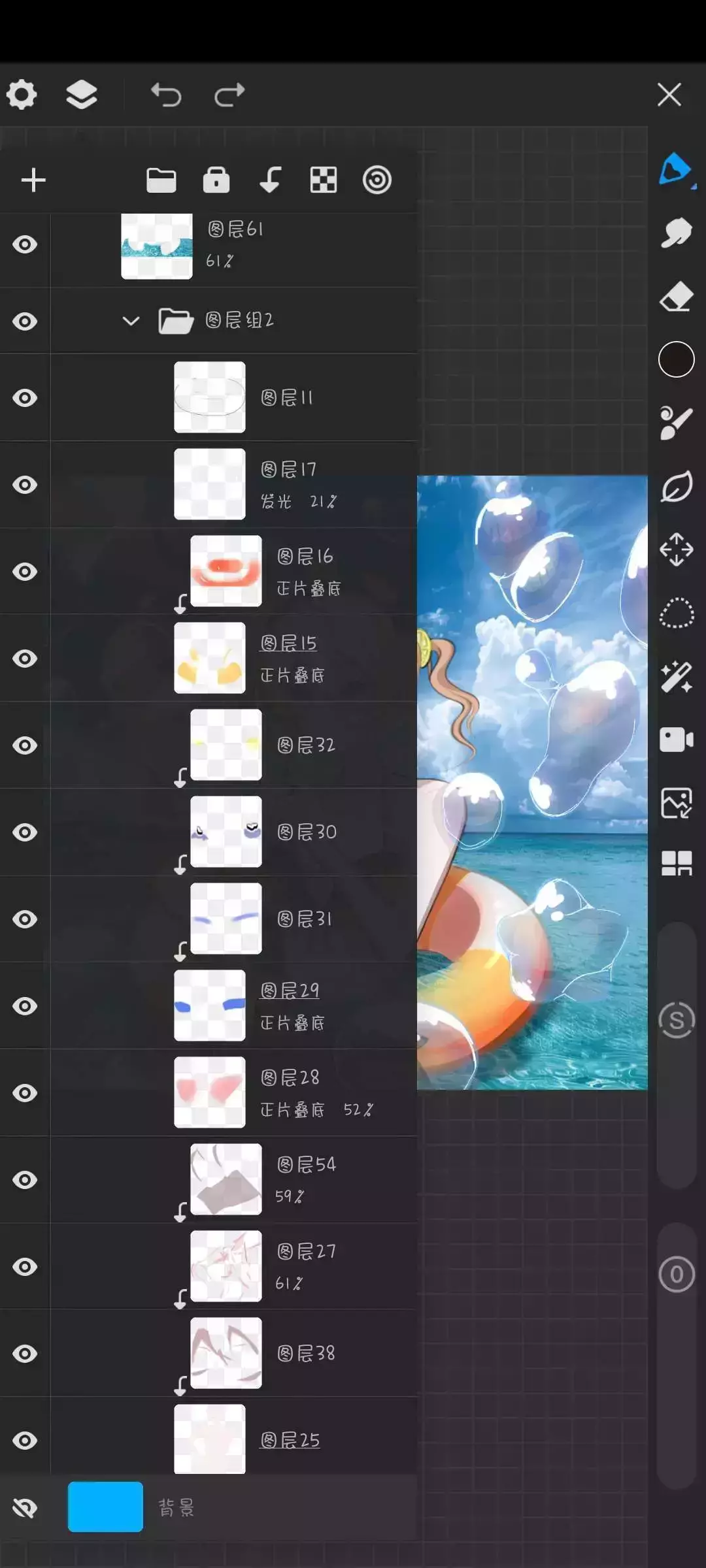This screenshot has height=1568, width=706.
Task: Hide layer 图层54
Action: (x=25, y=1180)
